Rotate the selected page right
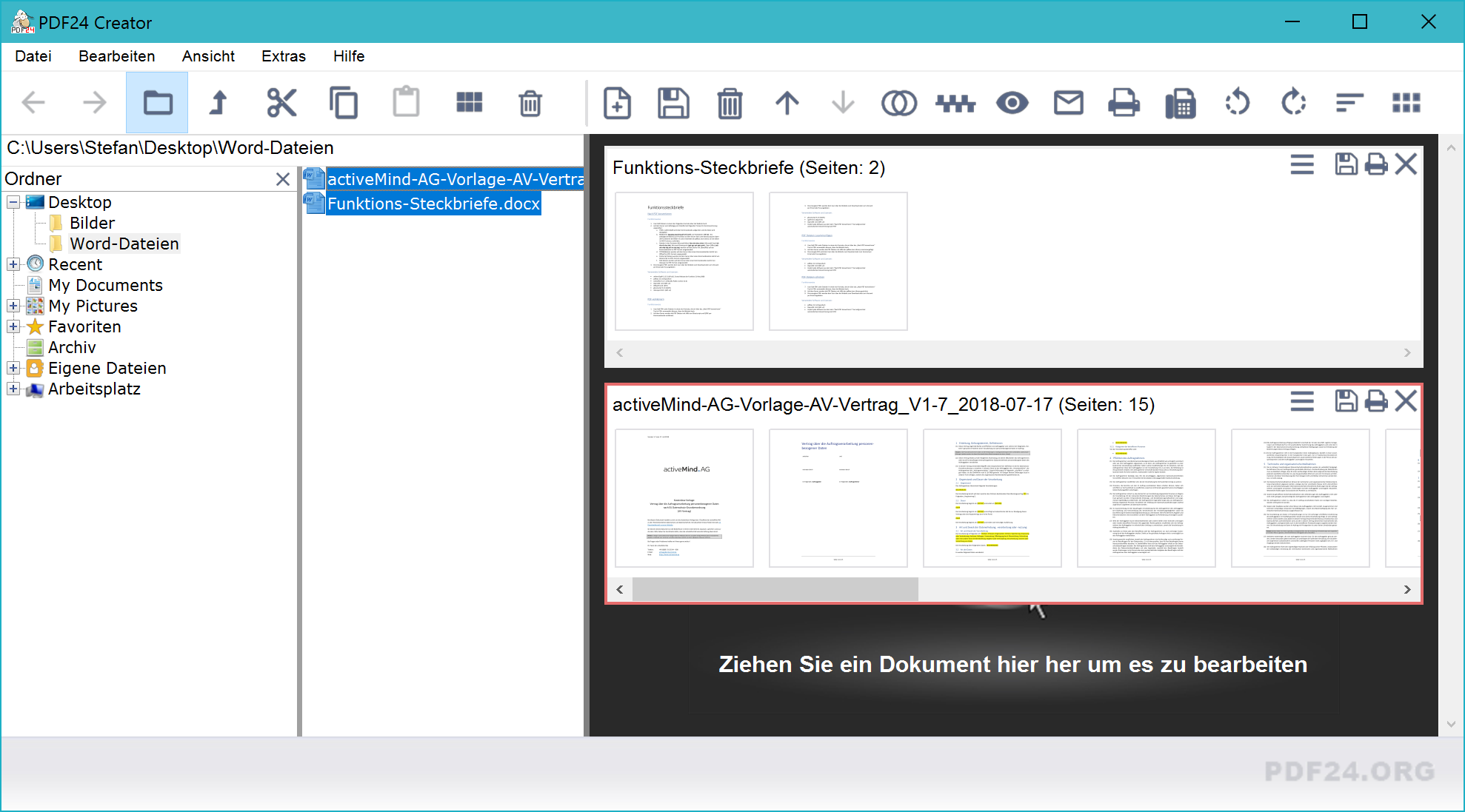 [1293, 103]
